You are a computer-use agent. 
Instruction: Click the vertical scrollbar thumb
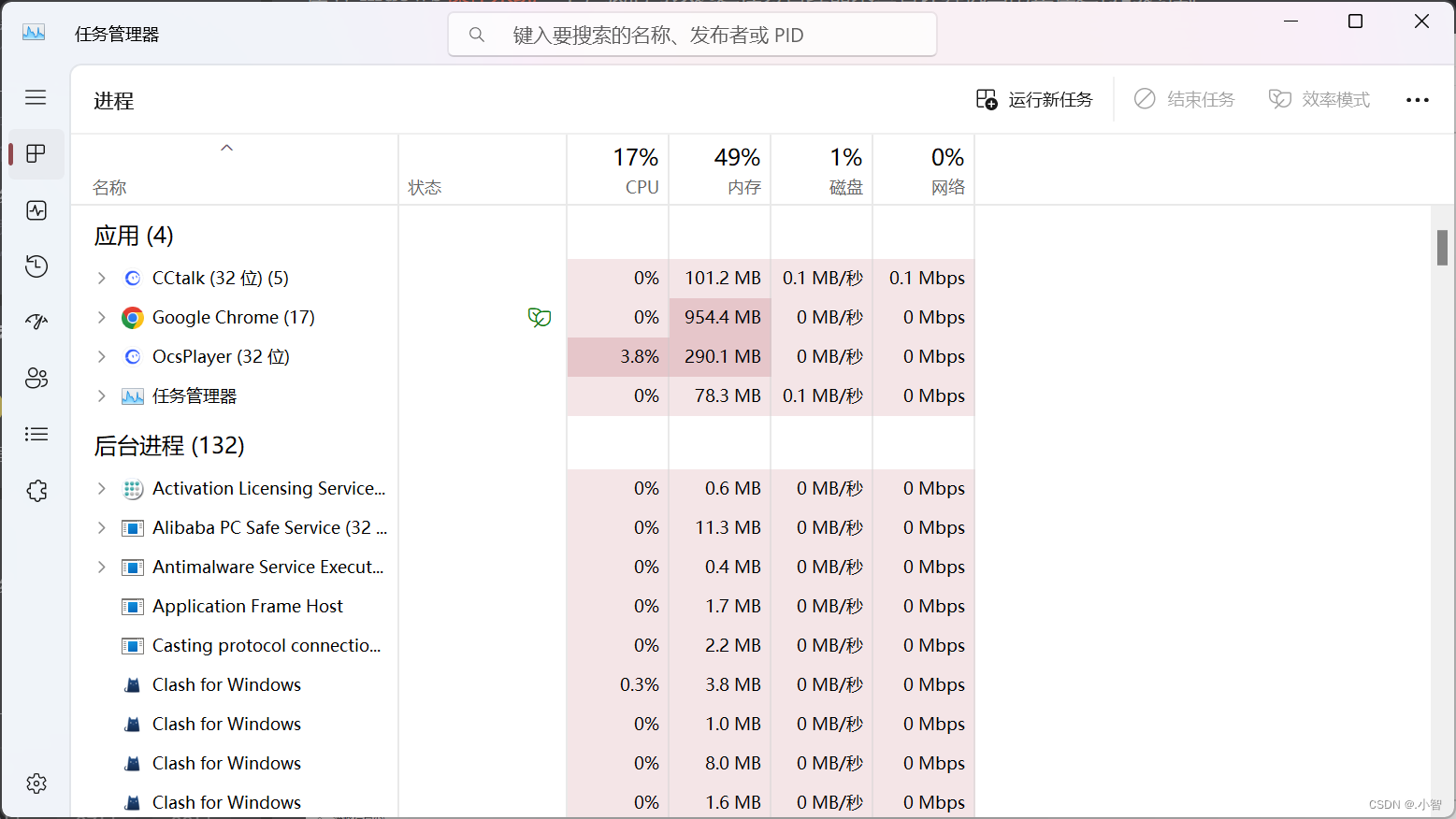coord(1442,248)
